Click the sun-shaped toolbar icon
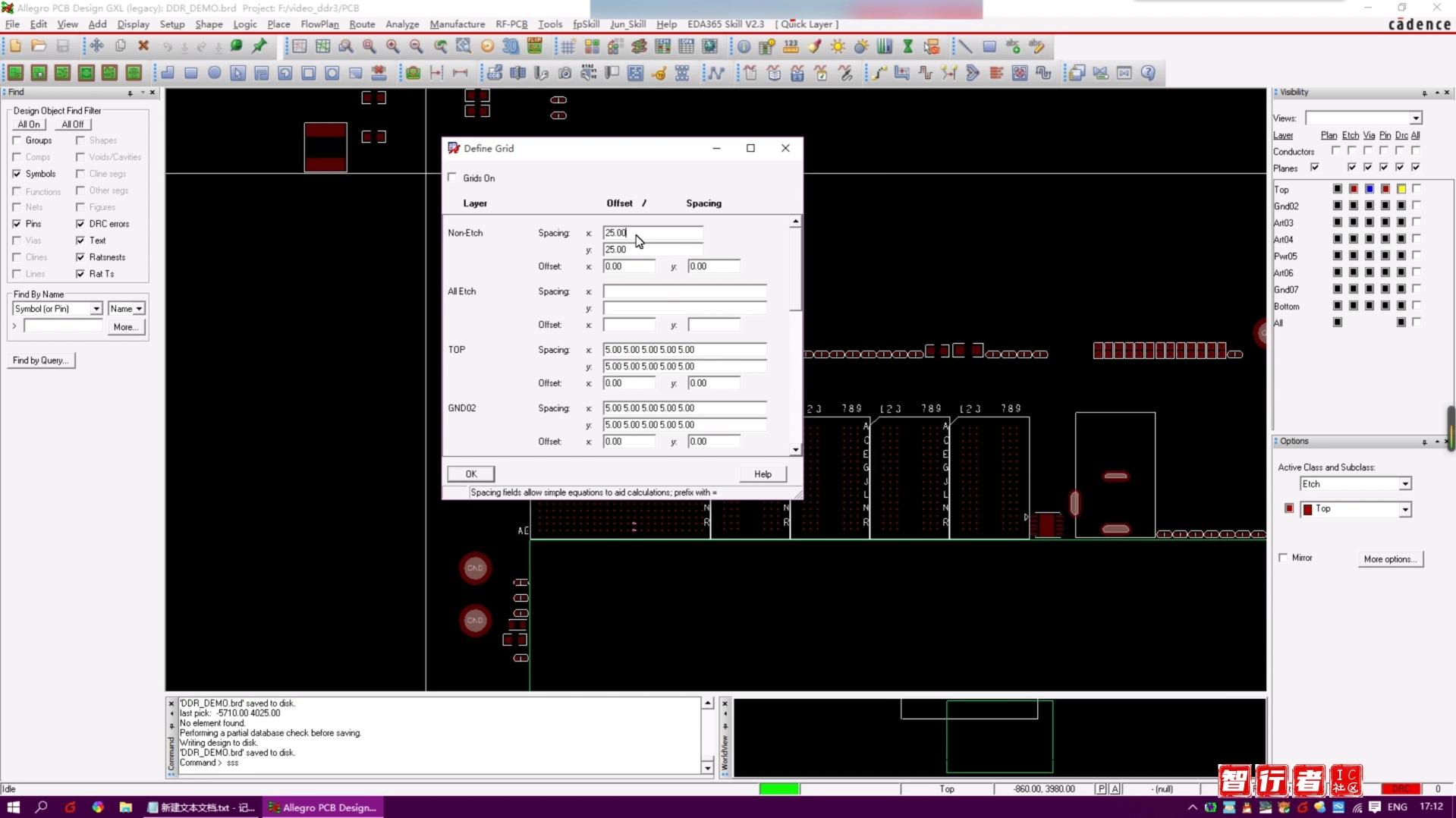 (x=838, y=46)
